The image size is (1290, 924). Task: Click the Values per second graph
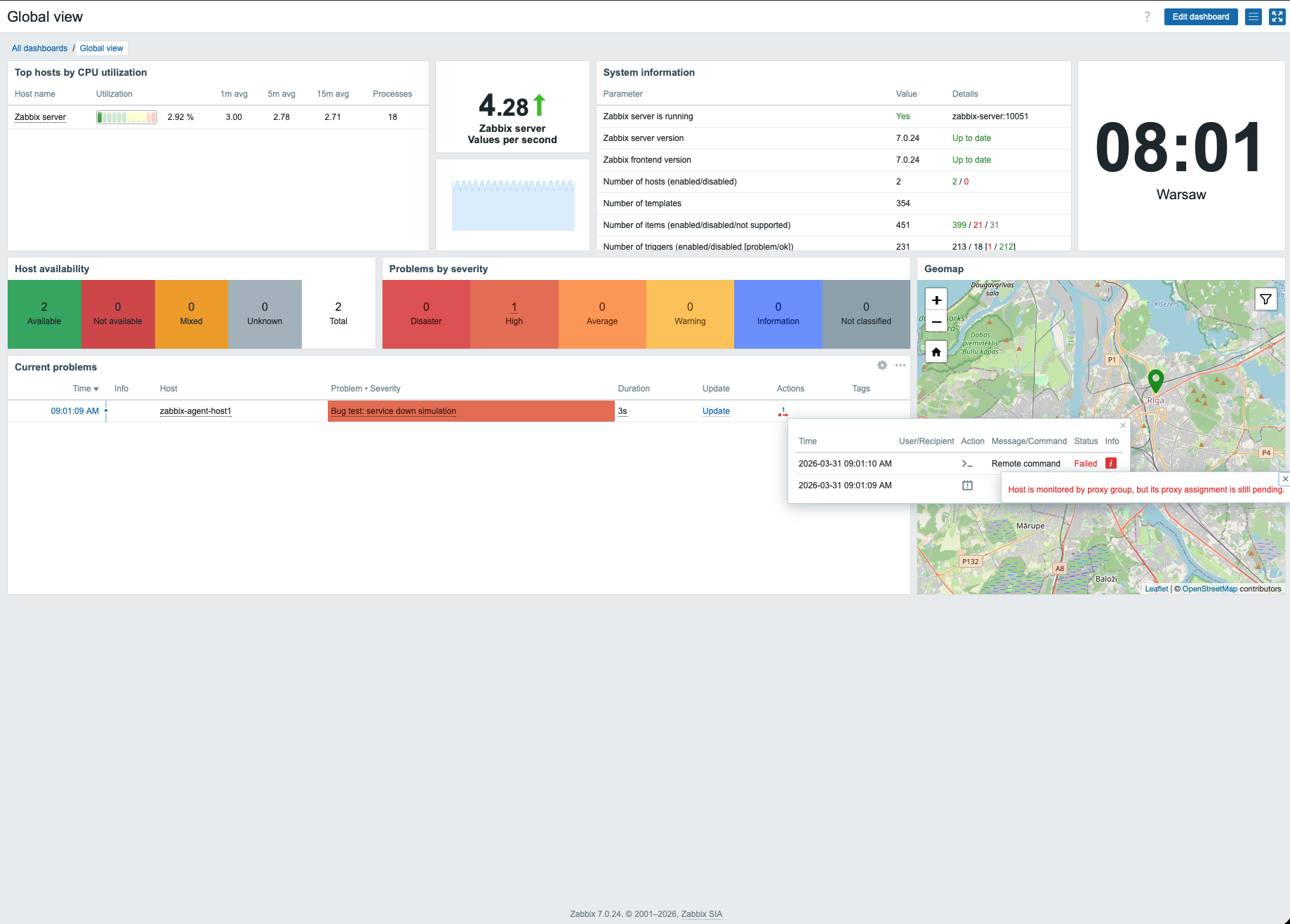[513, 205]
